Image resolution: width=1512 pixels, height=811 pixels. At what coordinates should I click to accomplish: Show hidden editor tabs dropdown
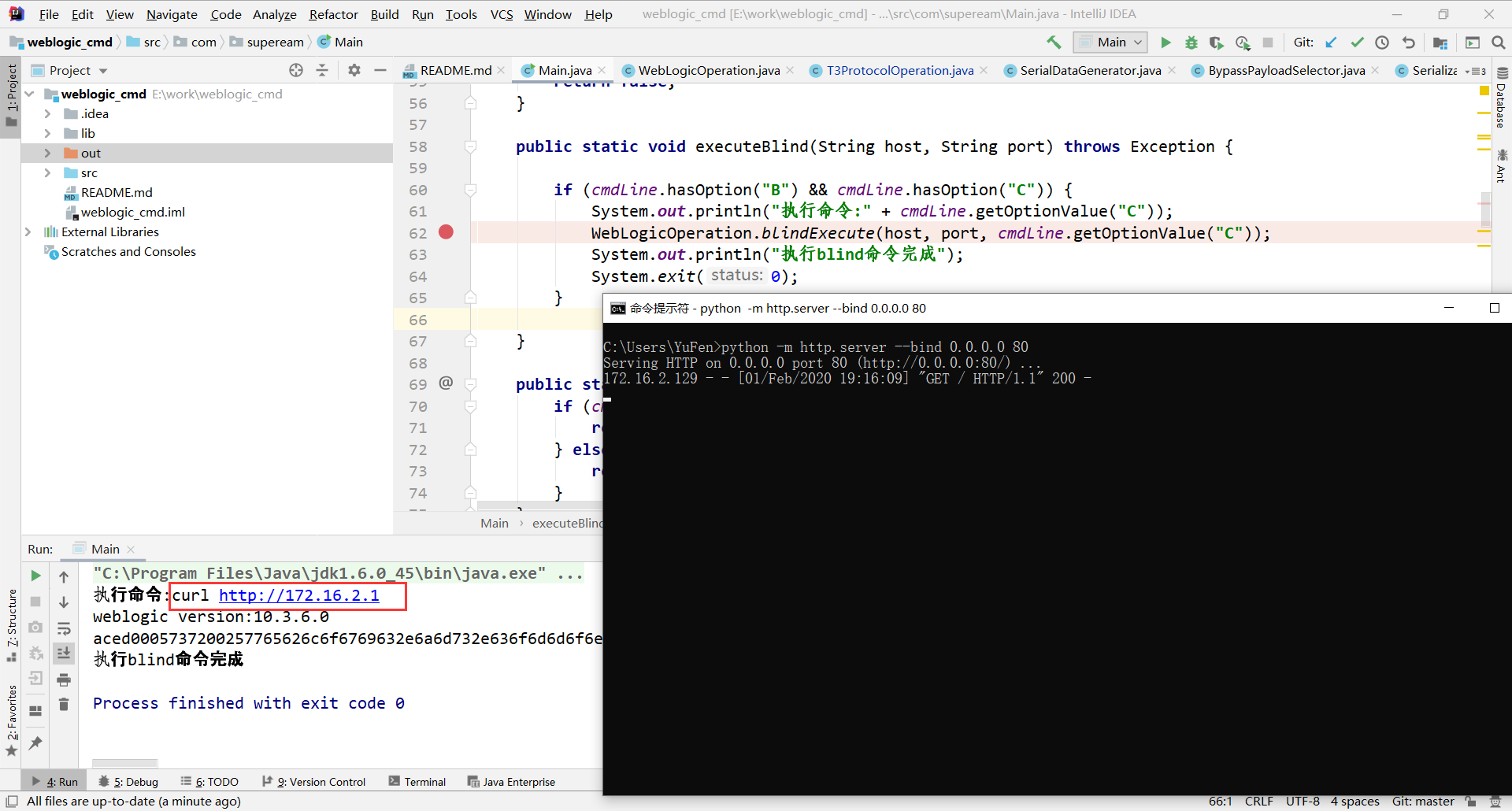(1475, 71)
